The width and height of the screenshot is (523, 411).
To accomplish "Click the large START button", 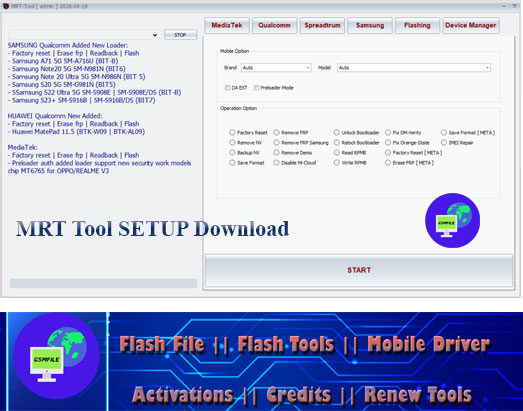I will (x=359, y=270).
